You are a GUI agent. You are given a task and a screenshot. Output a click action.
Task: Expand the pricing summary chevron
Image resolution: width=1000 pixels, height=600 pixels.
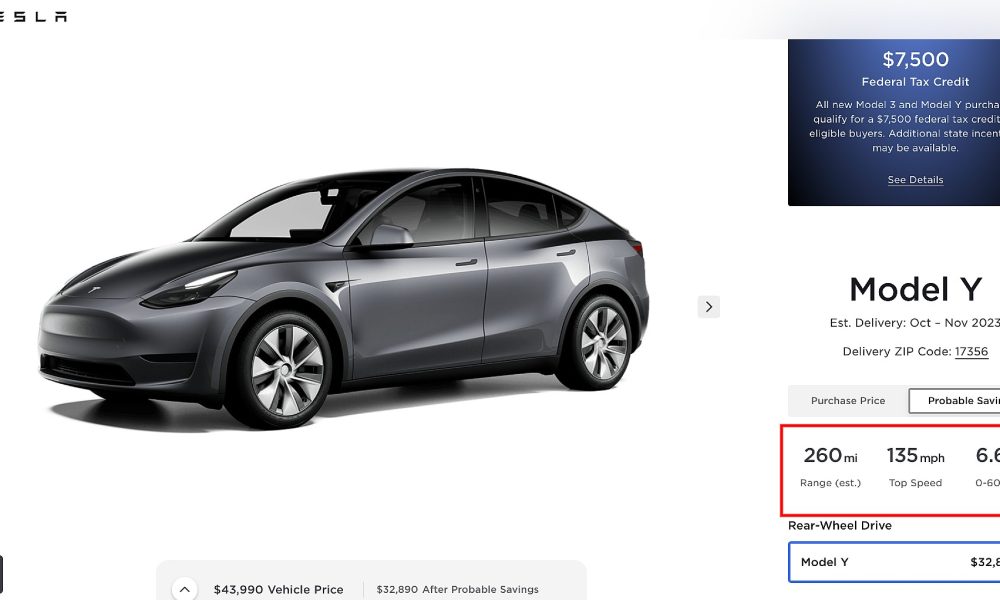(184, 589)
